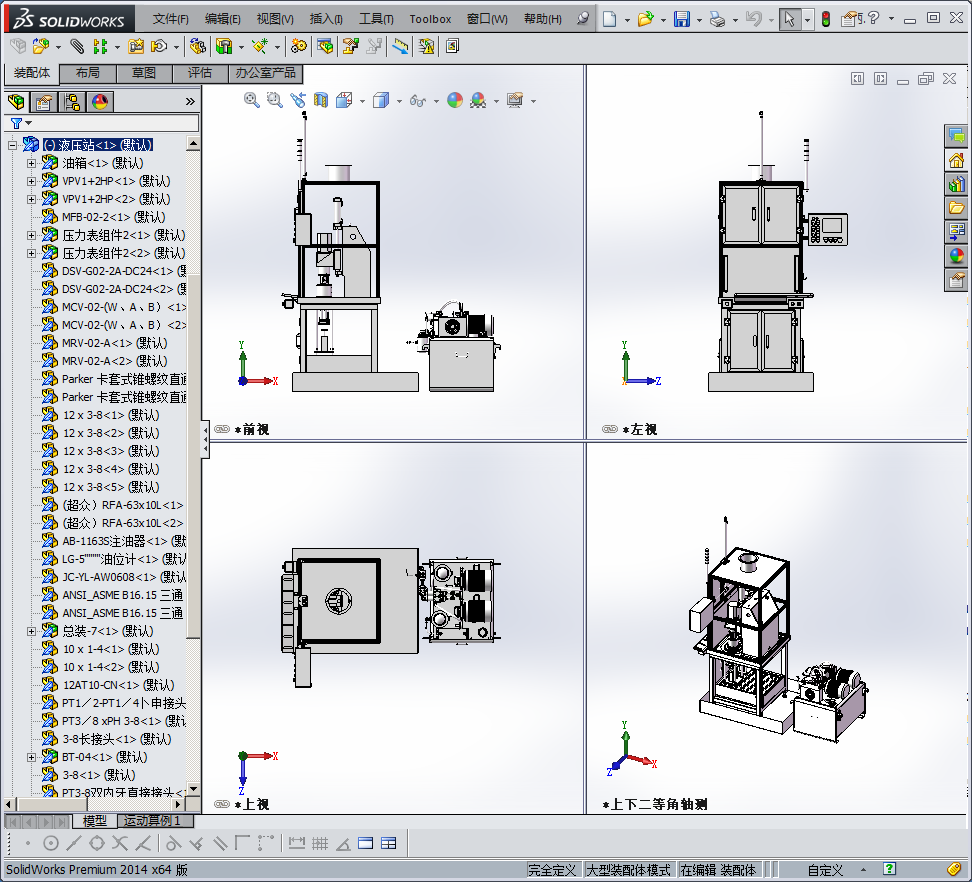972x882 pixels.
Task: Open the DisplayManager tab
Action: click(100, 101)
